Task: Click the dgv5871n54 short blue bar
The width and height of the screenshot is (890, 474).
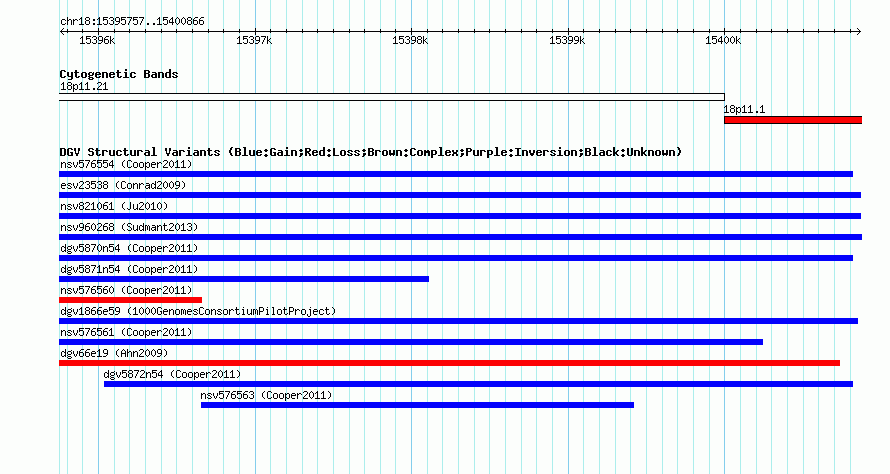Action: (x=244, y=279)
